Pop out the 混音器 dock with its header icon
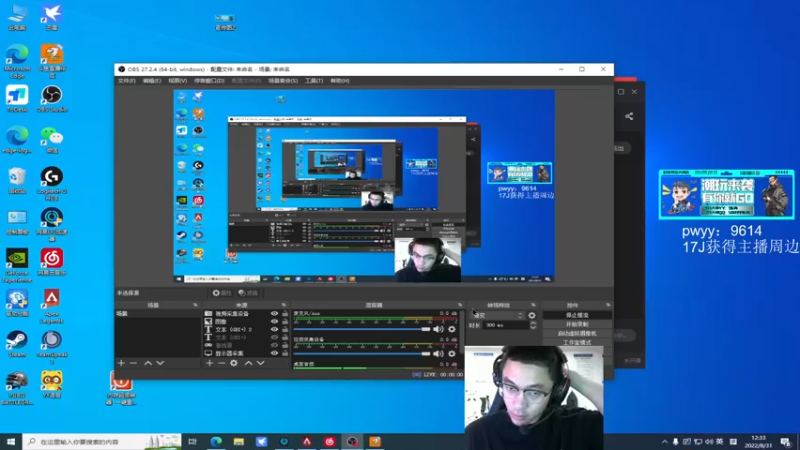 (x=460, y=305)
